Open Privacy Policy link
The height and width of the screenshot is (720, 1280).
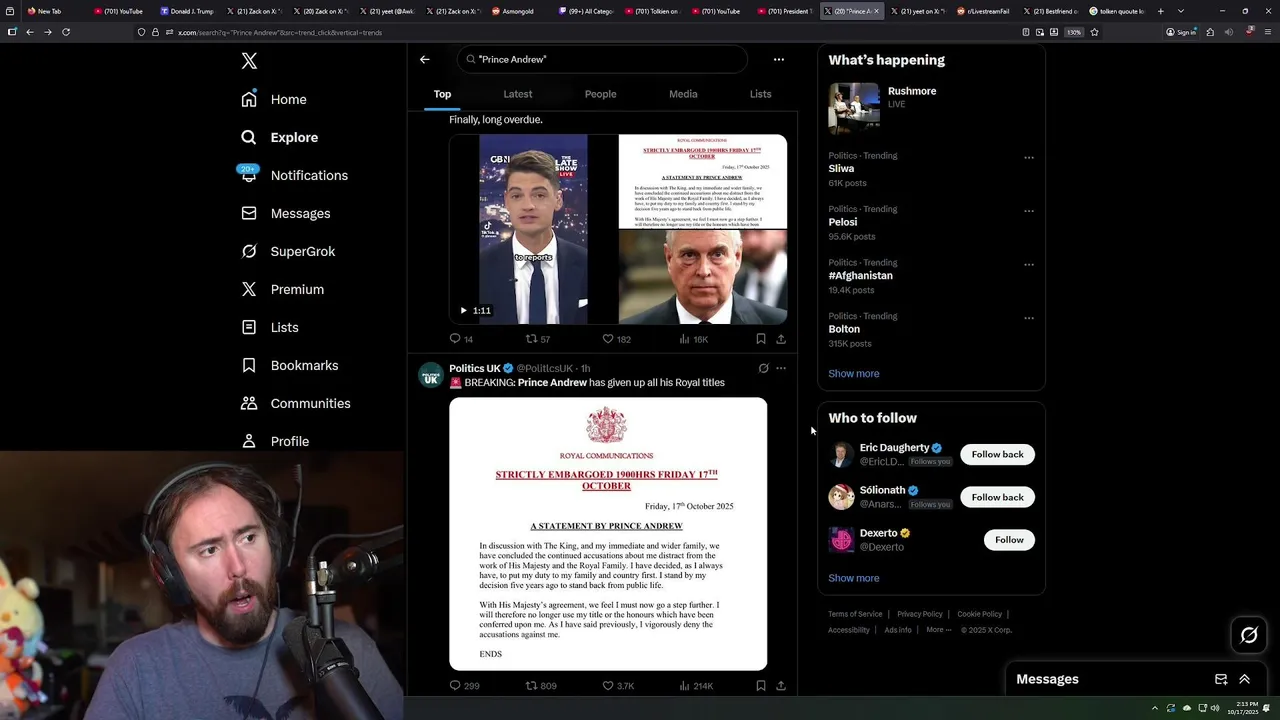pyautogui.click(x=919, y=614)
